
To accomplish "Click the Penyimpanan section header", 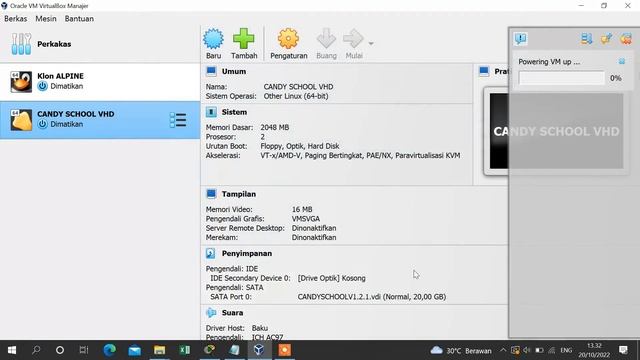I will [x=247, y=253].
